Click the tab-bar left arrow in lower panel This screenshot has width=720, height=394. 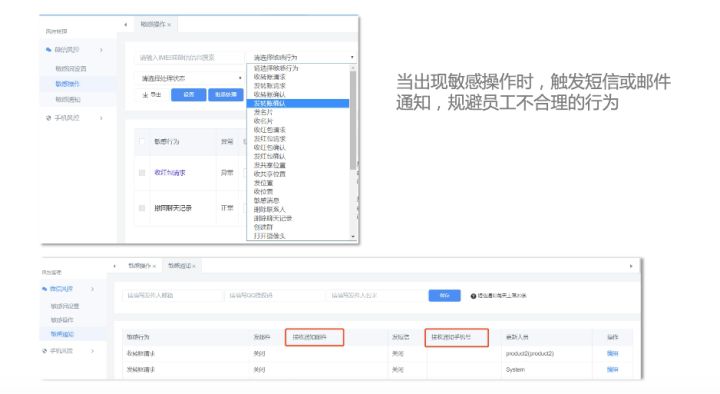[115, 266]
